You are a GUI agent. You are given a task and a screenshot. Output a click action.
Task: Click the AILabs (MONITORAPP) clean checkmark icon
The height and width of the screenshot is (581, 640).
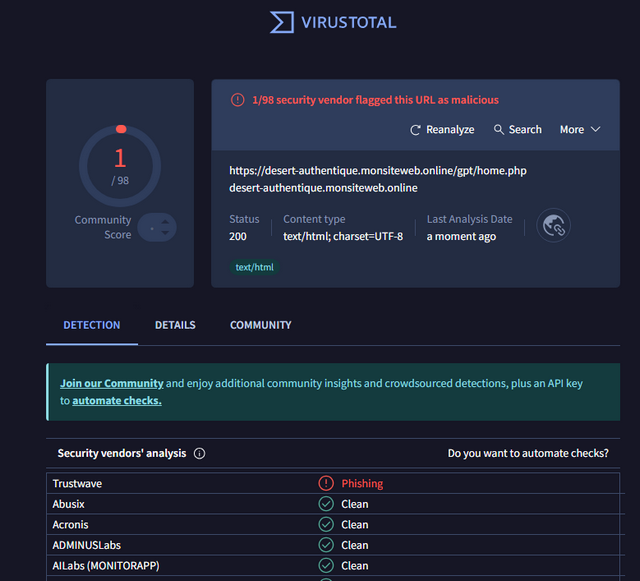coord(326,565)
